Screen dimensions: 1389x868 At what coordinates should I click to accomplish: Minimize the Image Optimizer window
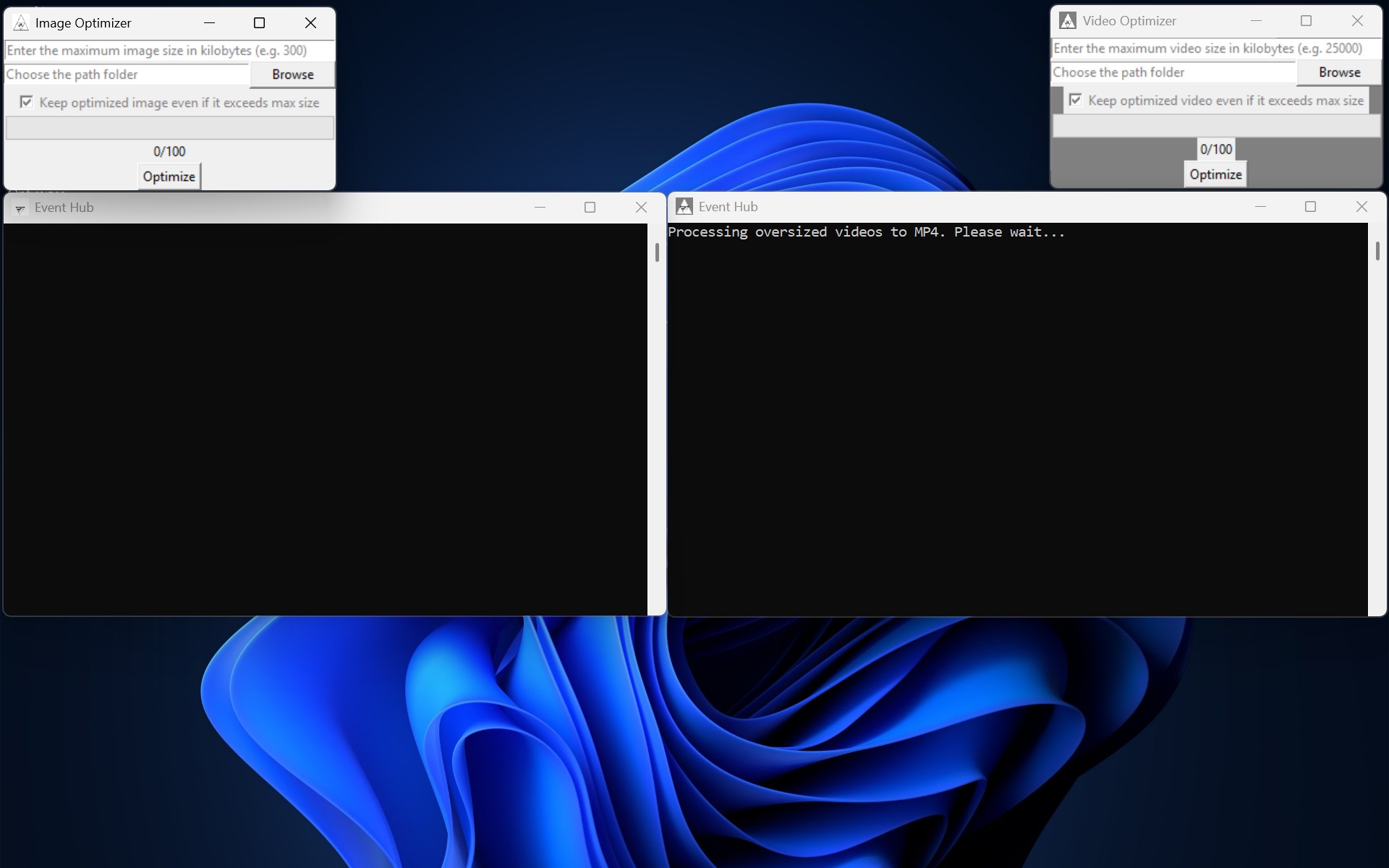coord(210,23)
